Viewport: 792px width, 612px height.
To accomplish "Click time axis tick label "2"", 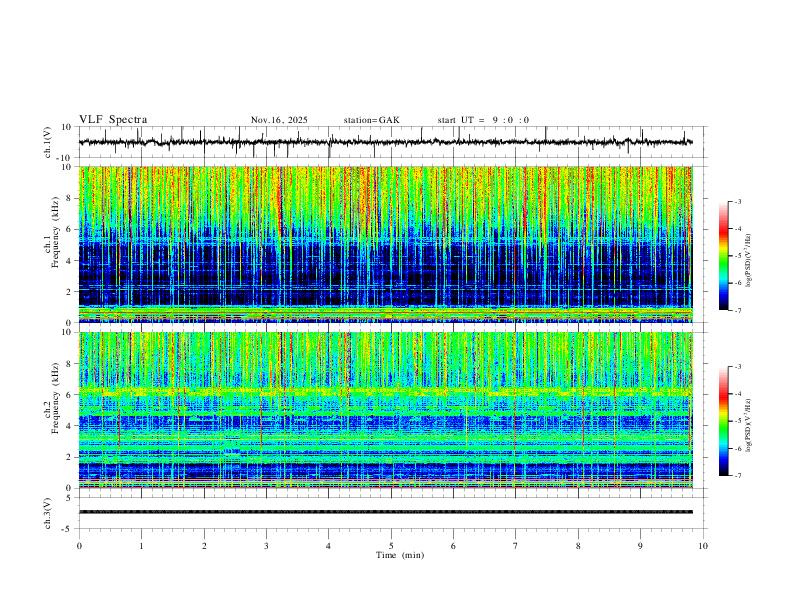I will (204, 546).
